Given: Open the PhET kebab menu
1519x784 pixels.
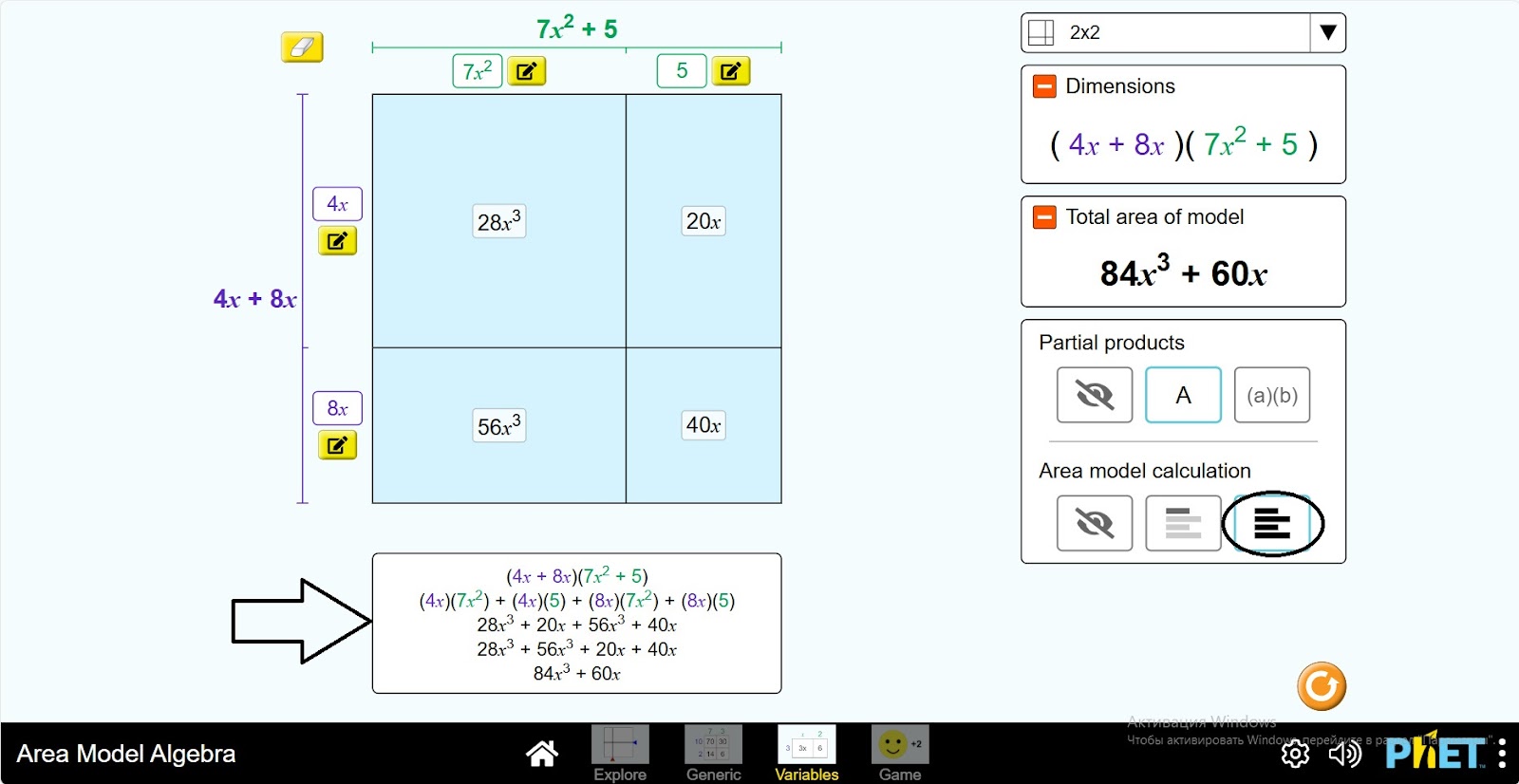Looking at the screenshot, I should point(1502,754).
